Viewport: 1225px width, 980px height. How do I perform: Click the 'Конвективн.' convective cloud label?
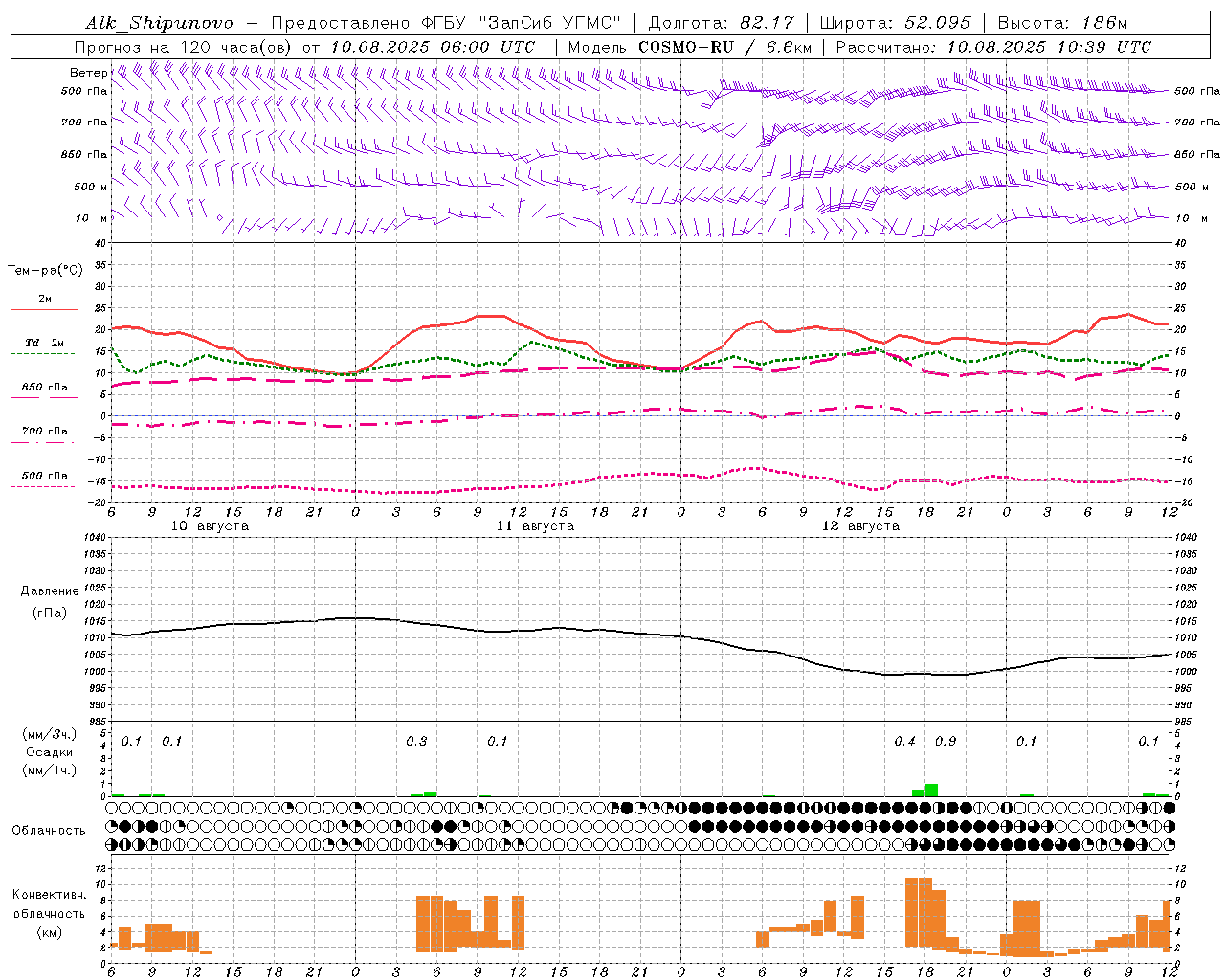click(50, 895)
